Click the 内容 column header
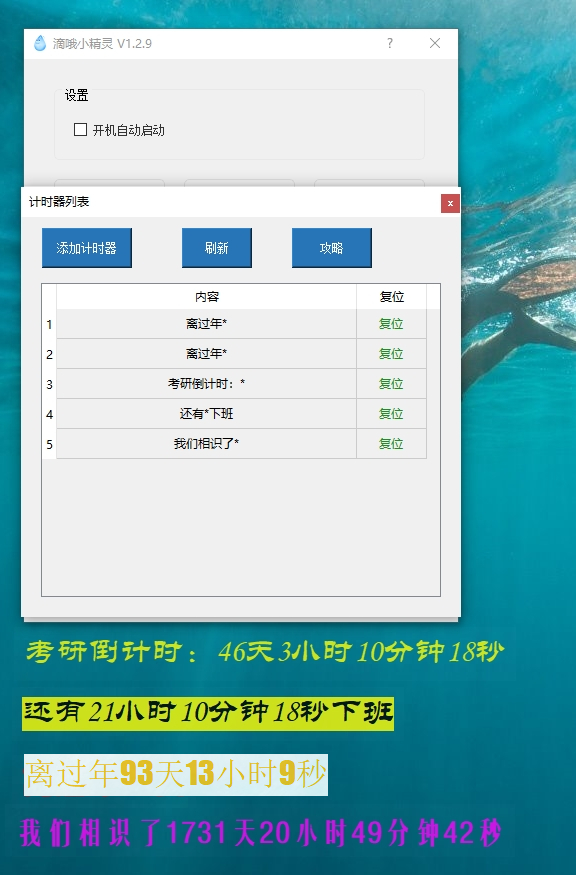 (207, 297)
